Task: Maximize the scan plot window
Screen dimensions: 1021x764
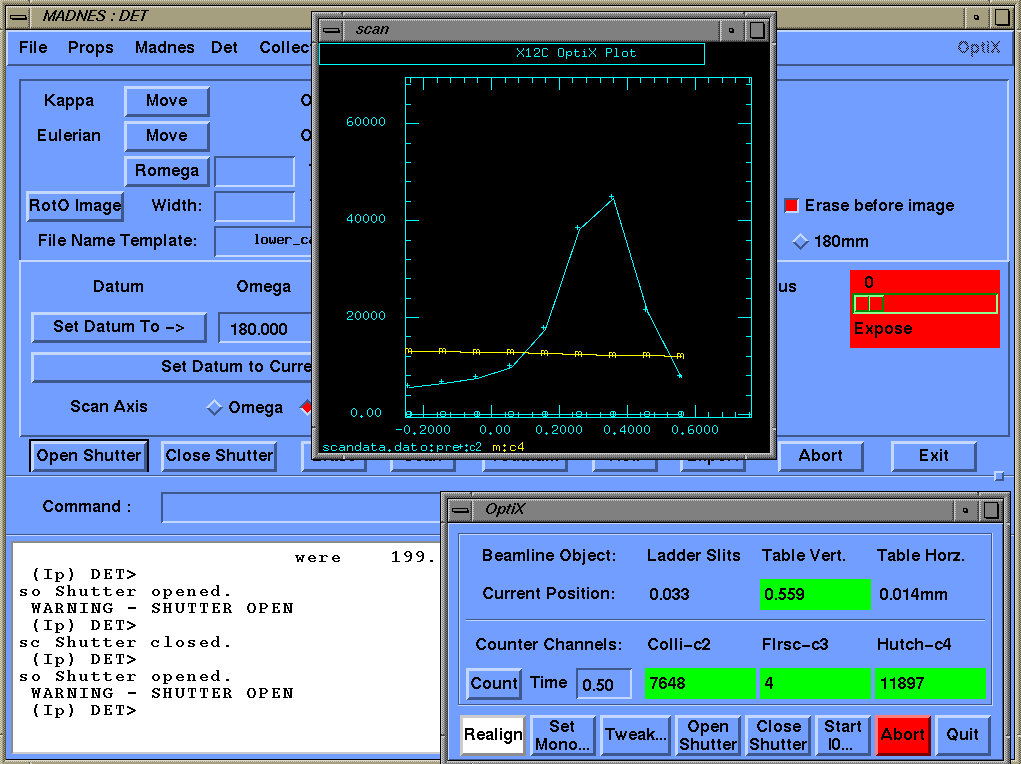Action: 757,30
